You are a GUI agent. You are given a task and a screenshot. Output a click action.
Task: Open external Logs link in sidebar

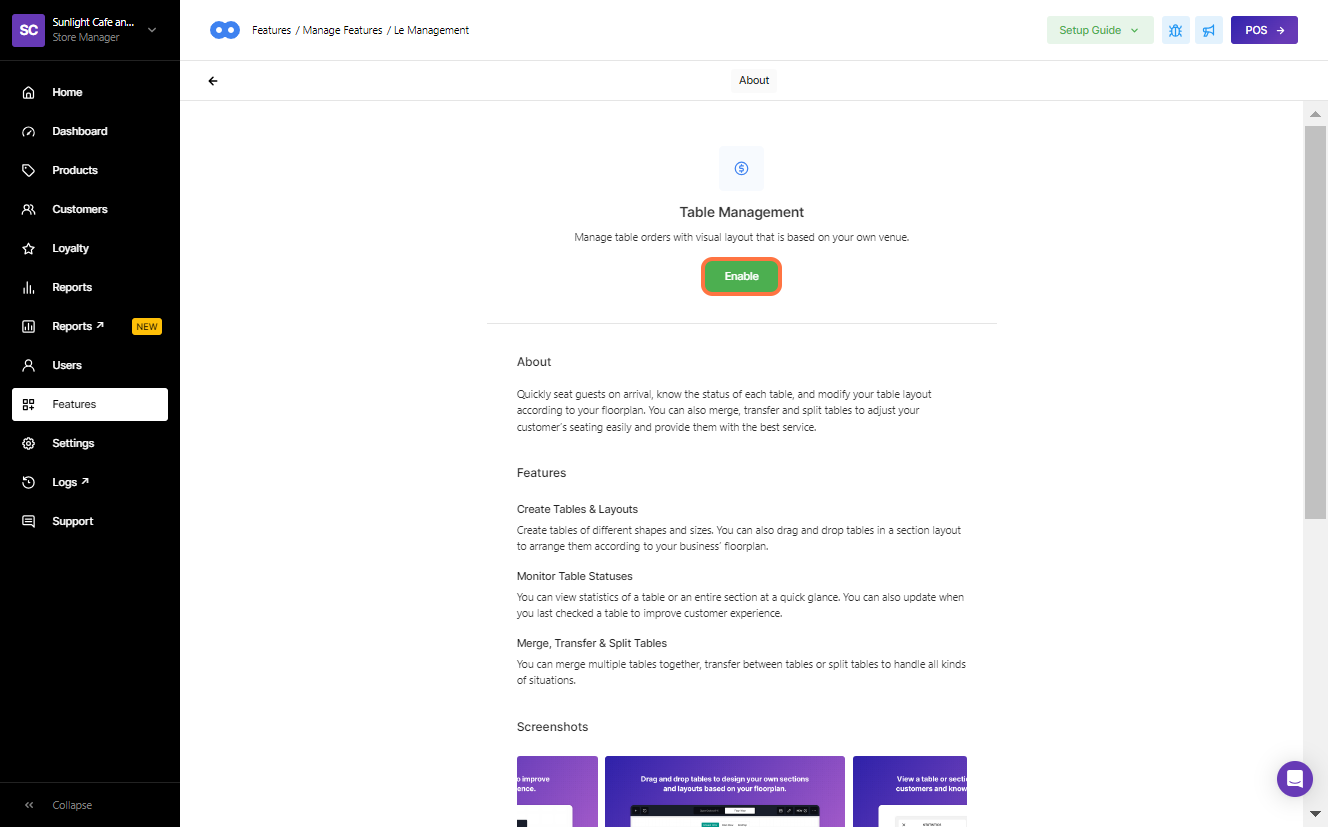pyautogui.click(x=70, y=482)
